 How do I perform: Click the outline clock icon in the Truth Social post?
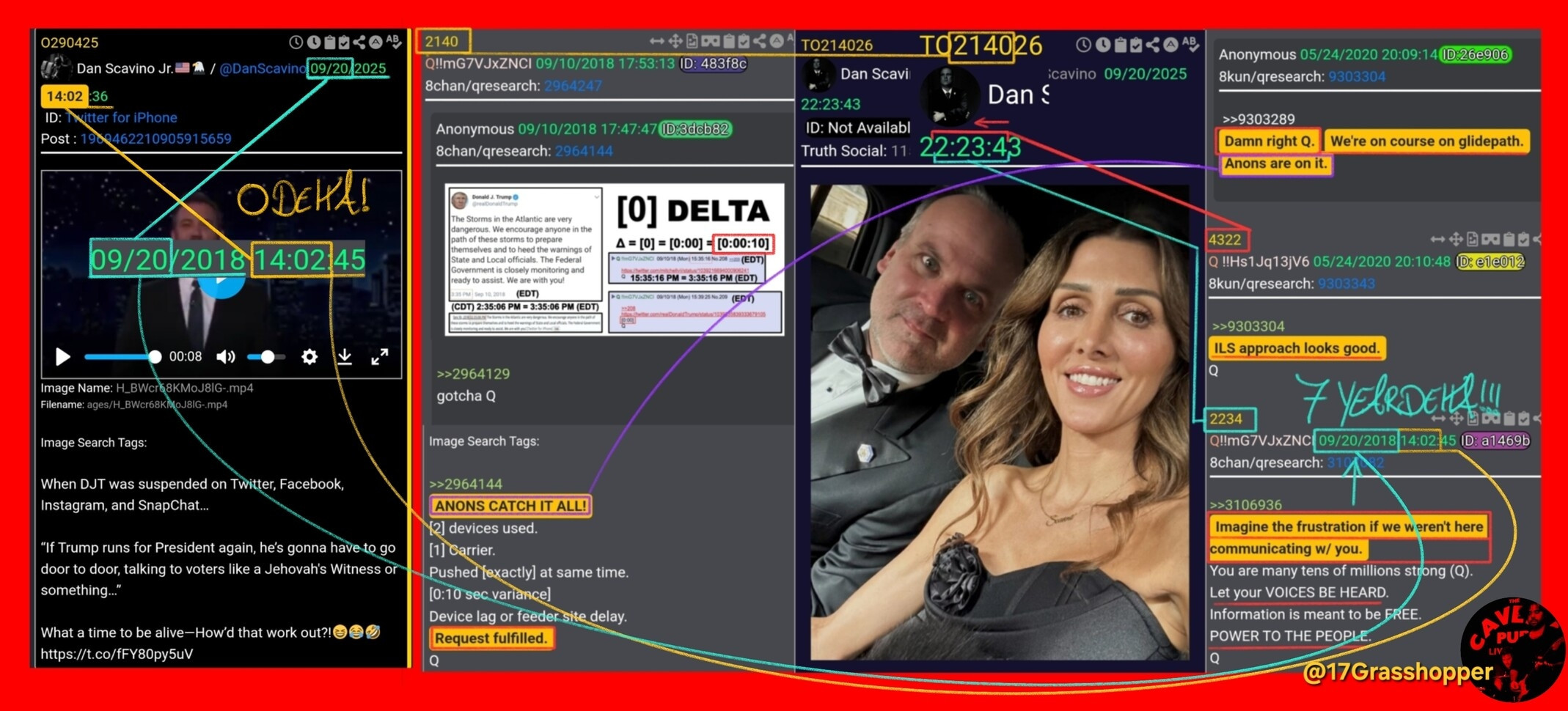tap(1083, 45)
